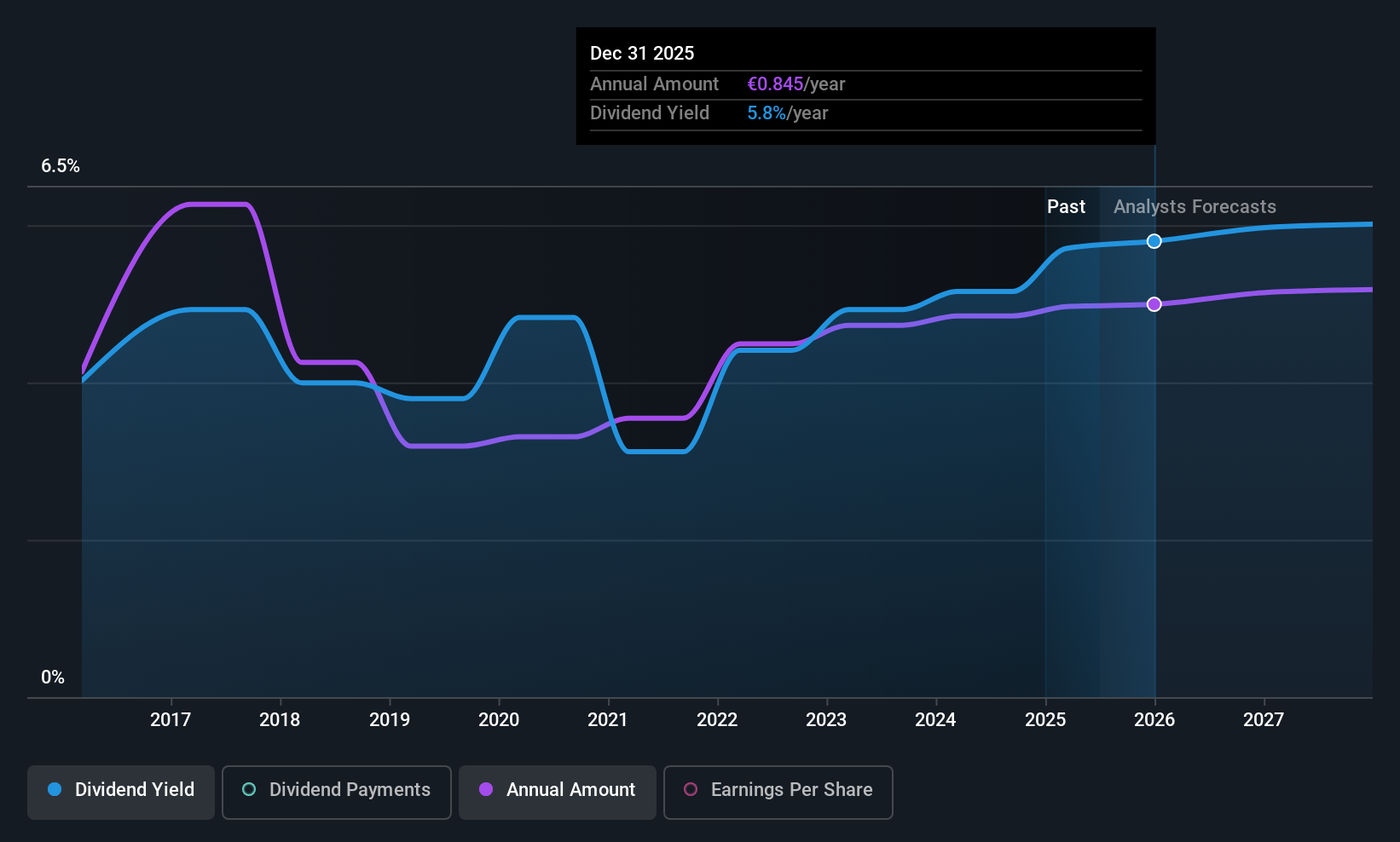Image resolution: width=1400 pixels, height=842 pixels.
Task: Click the 2024 x-axis label
Action: coord(935,719)
